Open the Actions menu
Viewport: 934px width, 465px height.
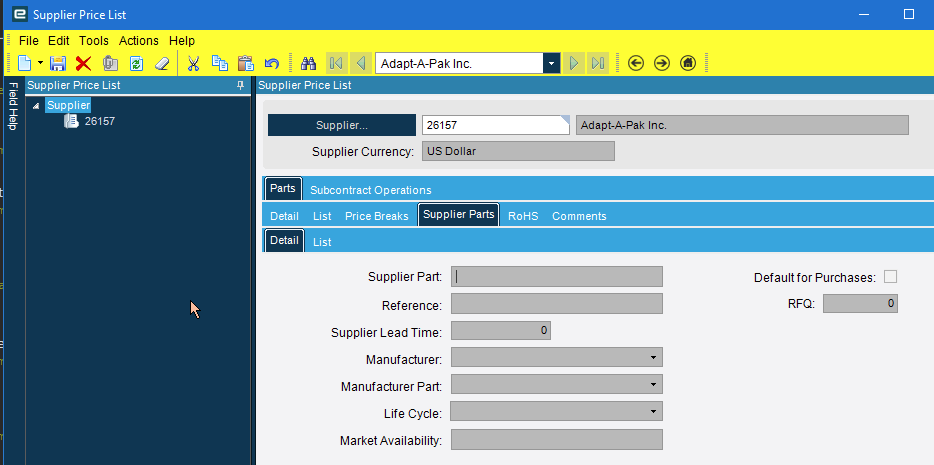(139, 40)
